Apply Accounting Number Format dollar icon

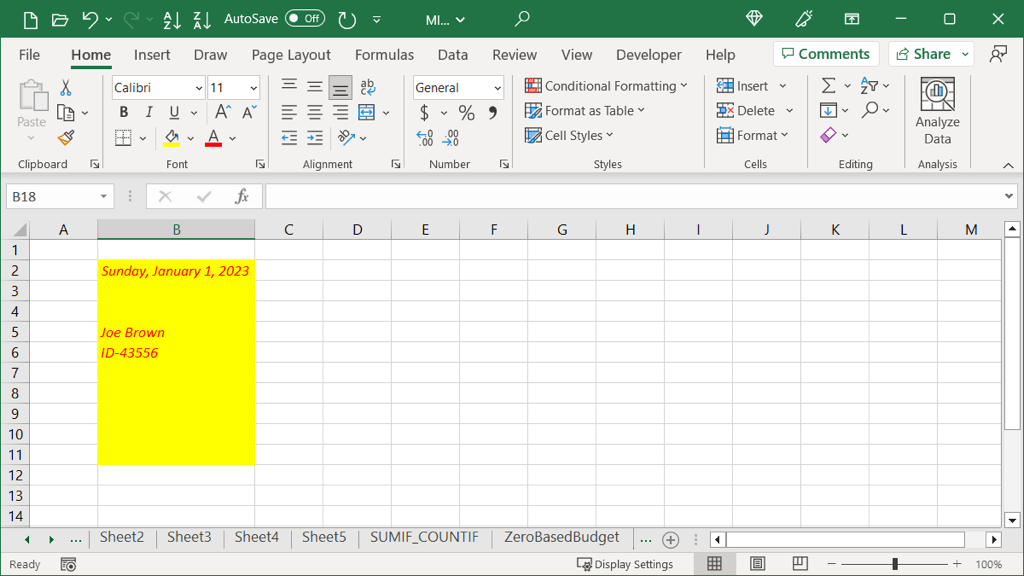[424, 113]
